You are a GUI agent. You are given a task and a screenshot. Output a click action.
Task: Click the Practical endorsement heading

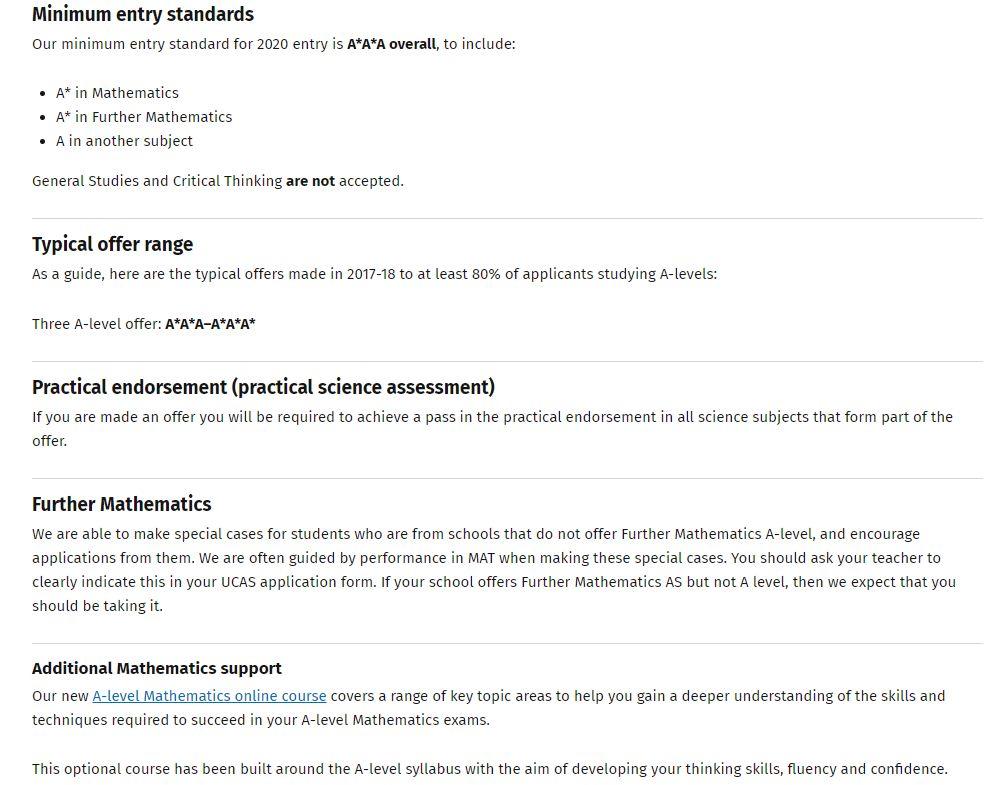tap(263, 387)
